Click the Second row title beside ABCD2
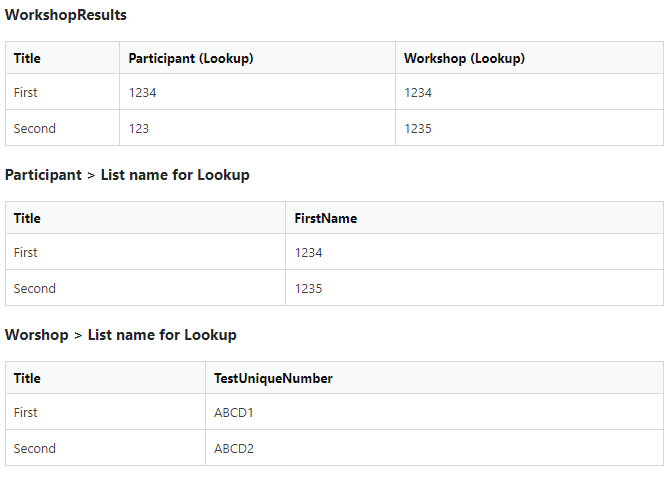Image resolution: width=671 pixels, height=479 pixels. click(35, 448)
